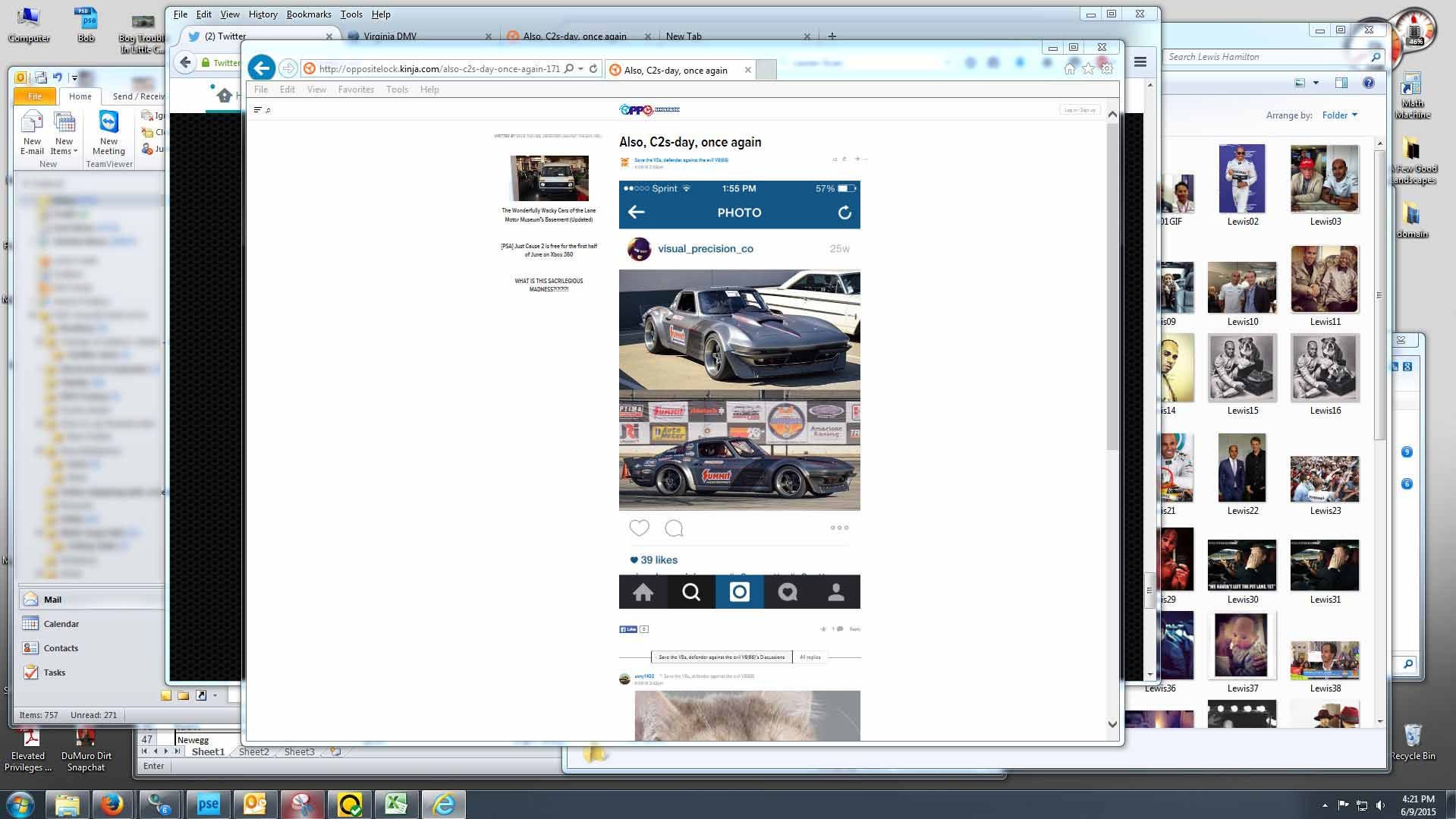Click the Search Lewis Hamilton field
The image size is (1456, 819).
(1272, 57)
